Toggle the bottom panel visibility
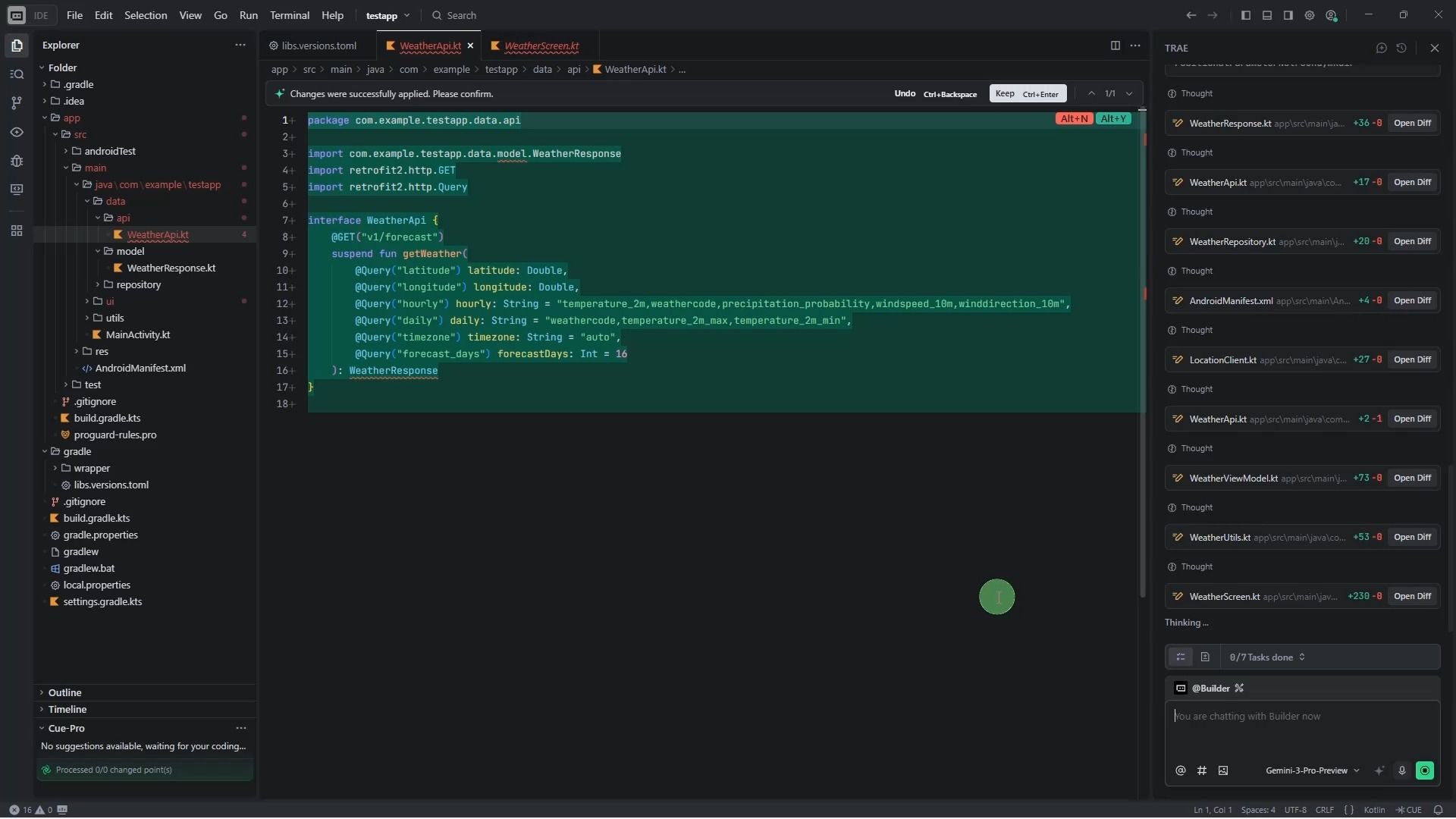 tap(1266, 15)
